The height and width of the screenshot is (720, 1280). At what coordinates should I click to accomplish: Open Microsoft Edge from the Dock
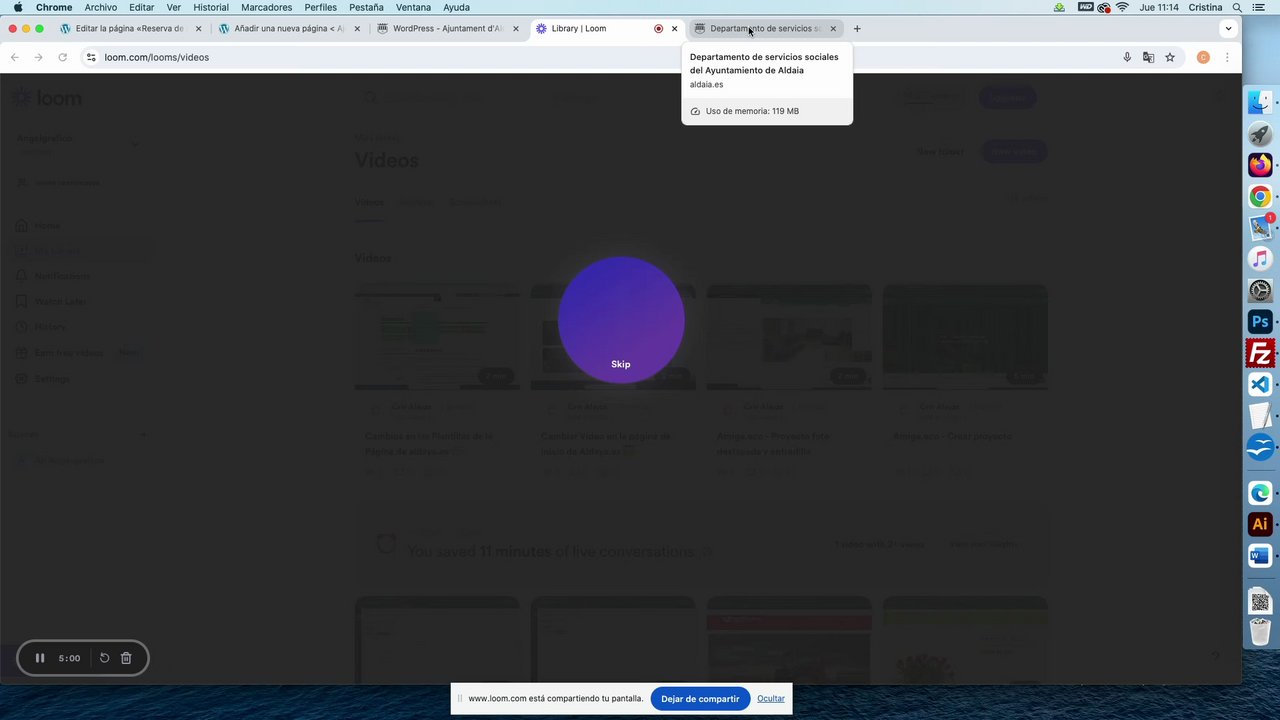pyautogui.click(x=1260, y=493)
